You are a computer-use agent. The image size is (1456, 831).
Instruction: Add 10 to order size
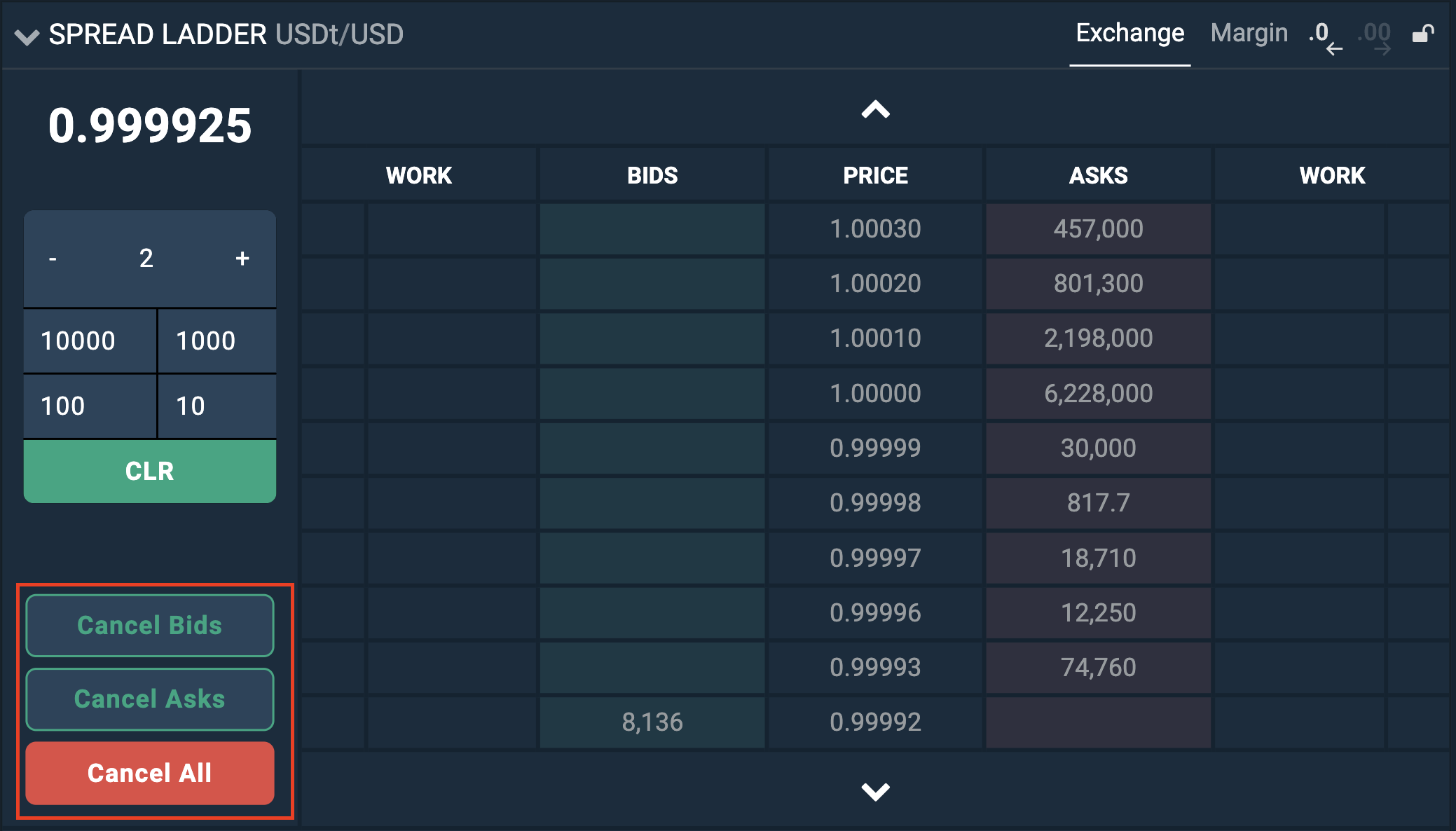click(217, 406)
